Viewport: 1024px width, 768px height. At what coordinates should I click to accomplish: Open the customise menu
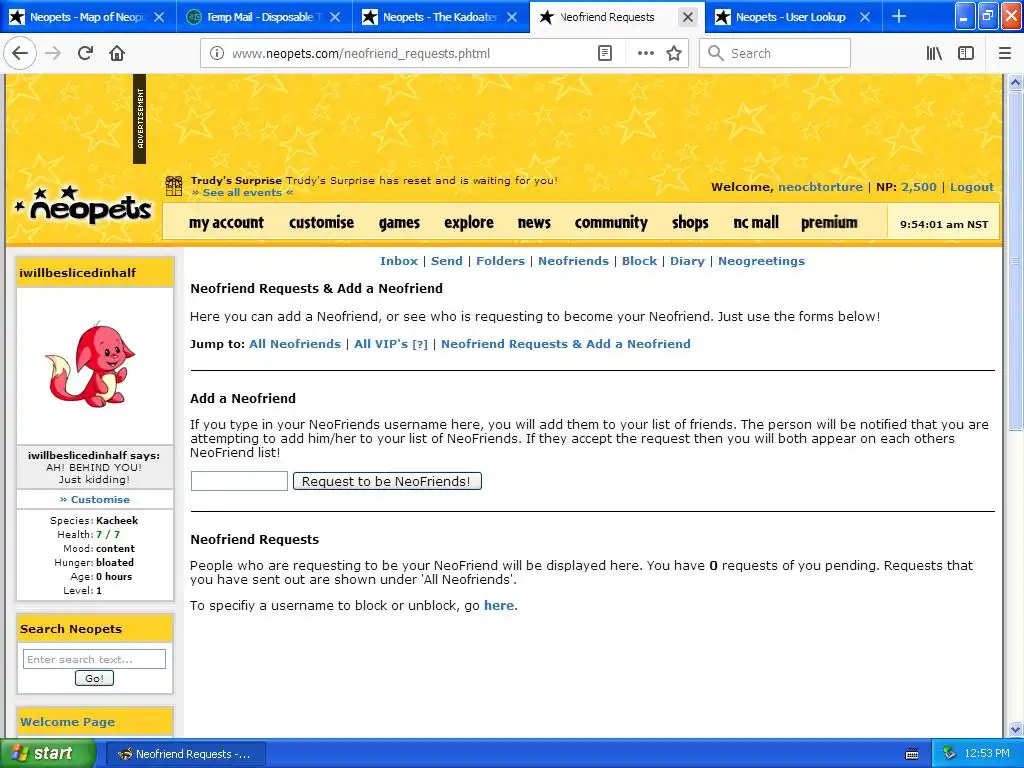coord(321,223)
